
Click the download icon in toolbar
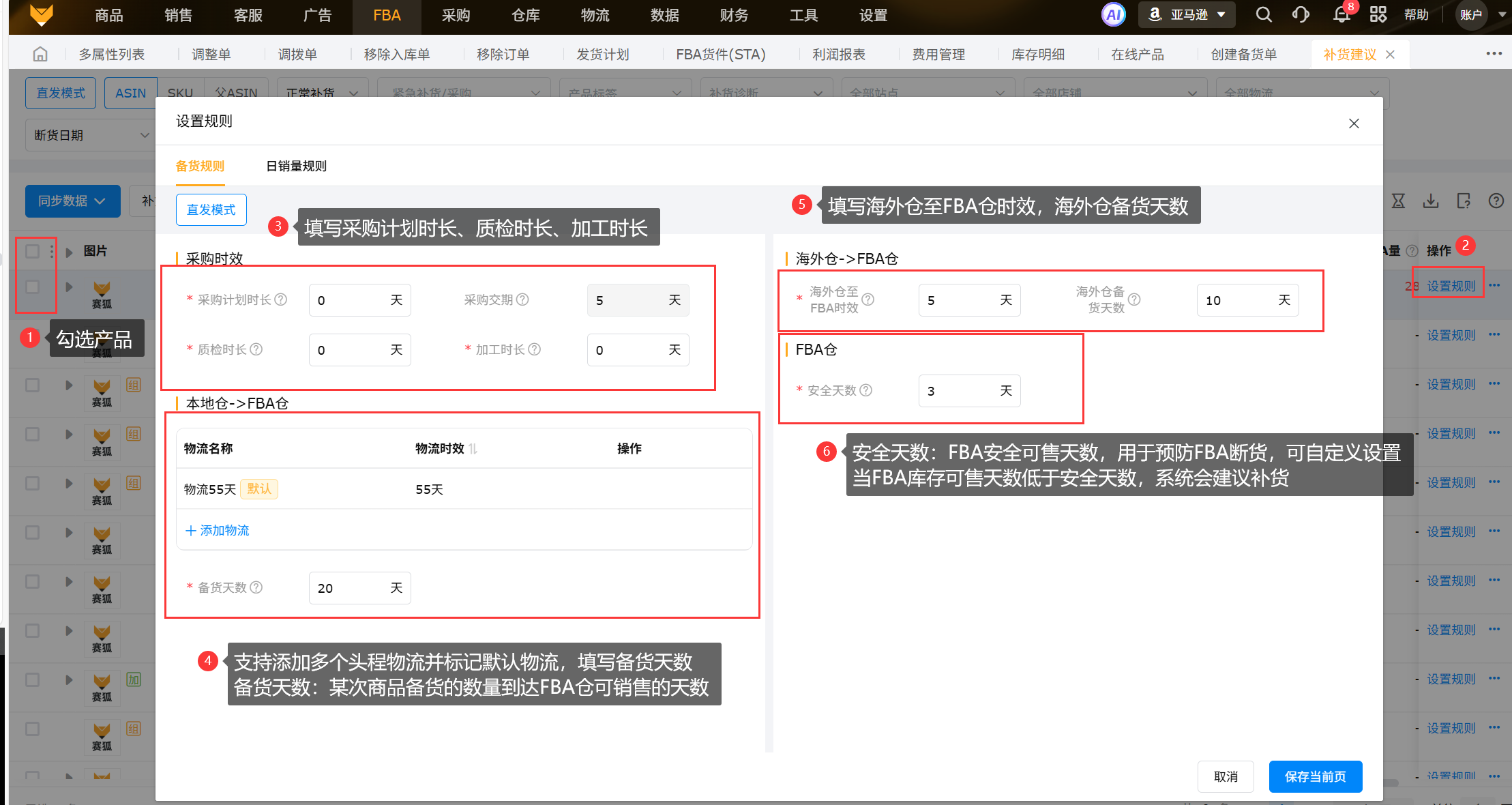1431,201
